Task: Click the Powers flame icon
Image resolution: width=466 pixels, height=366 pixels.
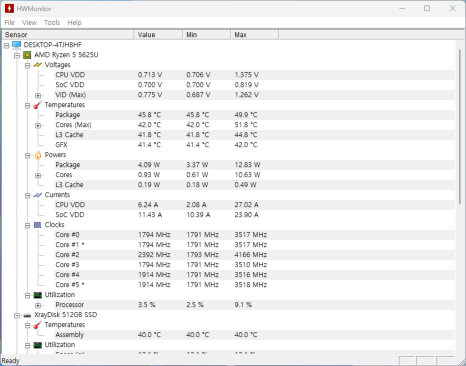Action: pos(38,155)
